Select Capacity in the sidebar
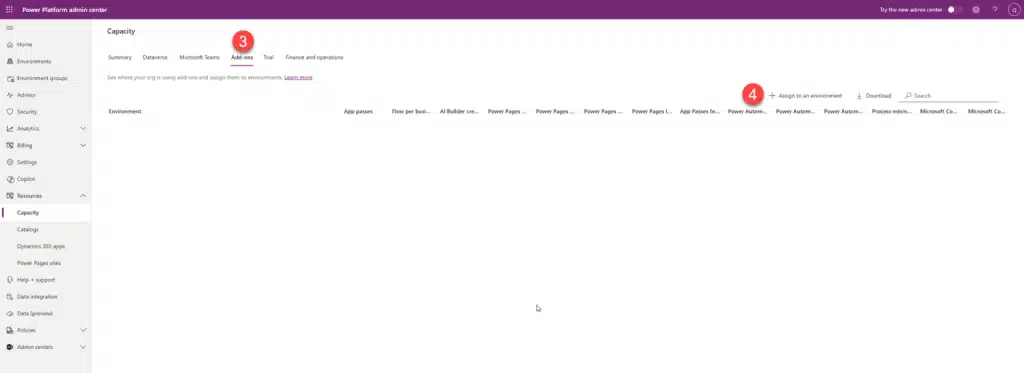Viewport: 1024px width, 373px height. (46, 212)
